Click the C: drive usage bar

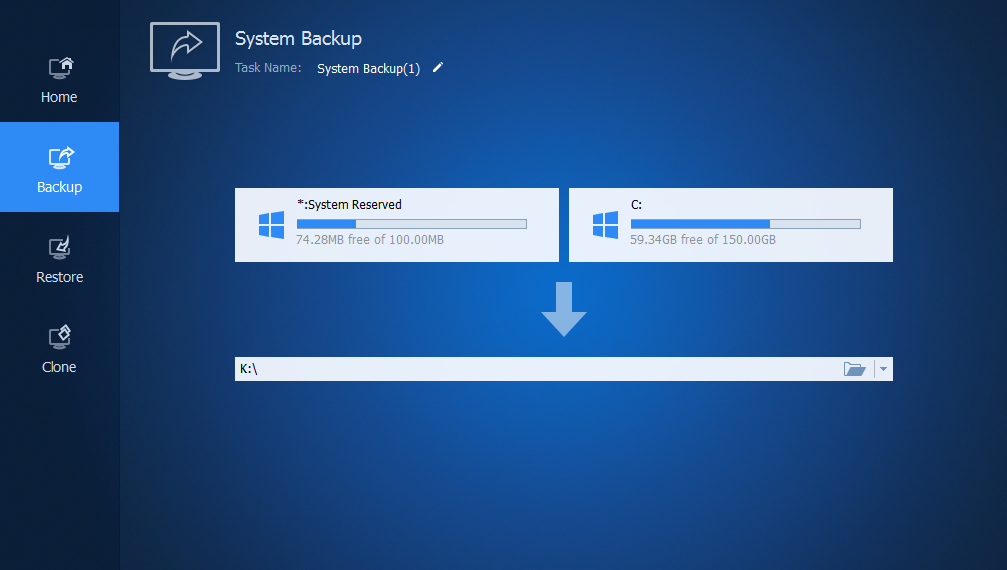[745, 224]
